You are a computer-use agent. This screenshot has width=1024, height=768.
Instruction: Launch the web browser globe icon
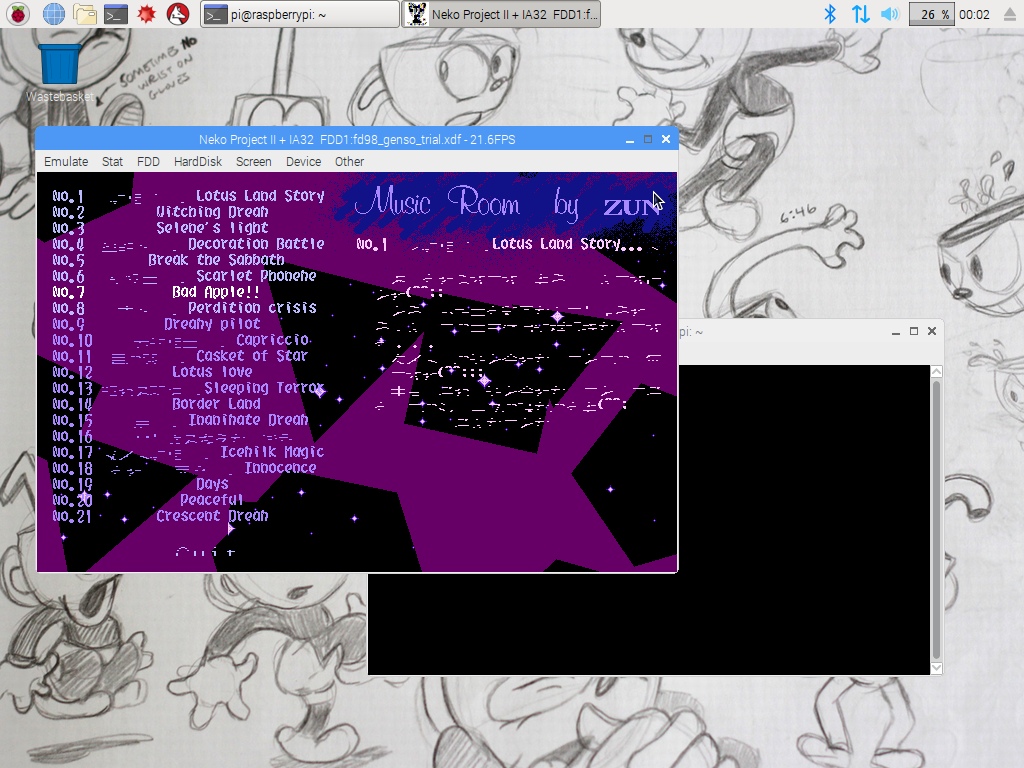[x=54, y=14]
